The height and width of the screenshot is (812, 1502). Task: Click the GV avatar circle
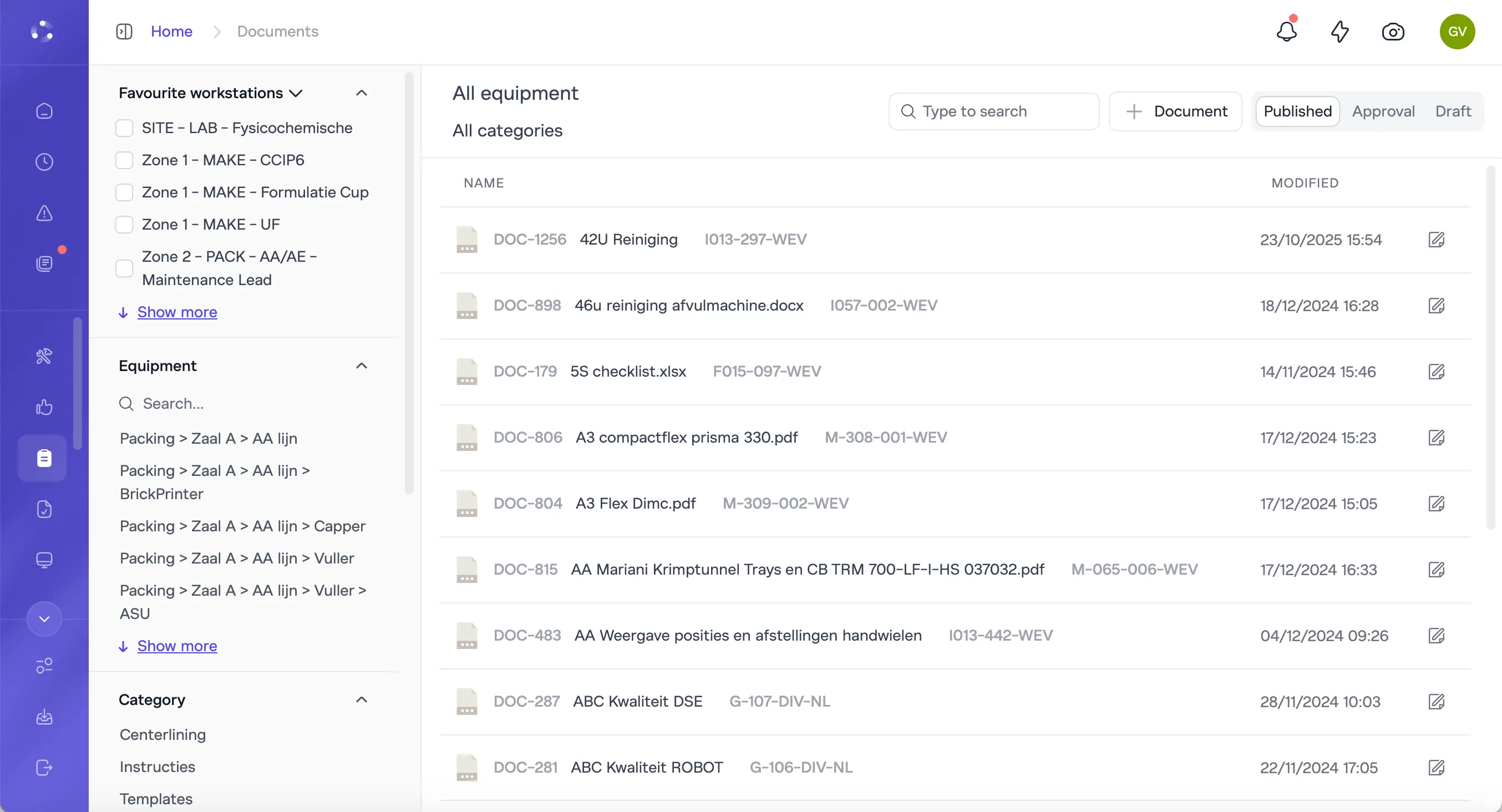tap(1457, 32)
